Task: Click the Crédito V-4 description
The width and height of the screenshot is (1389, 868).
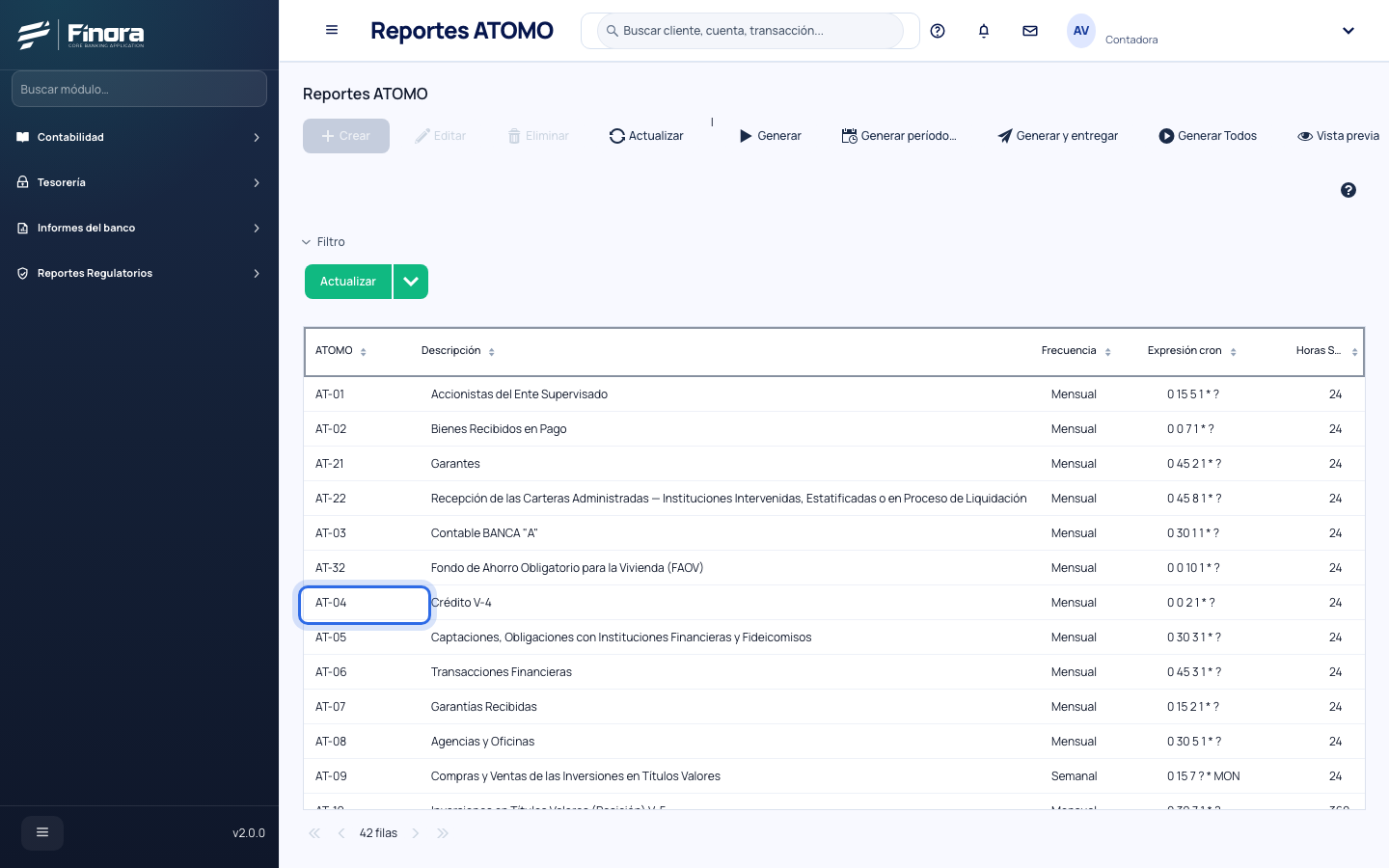Action: tap(461, 603)
